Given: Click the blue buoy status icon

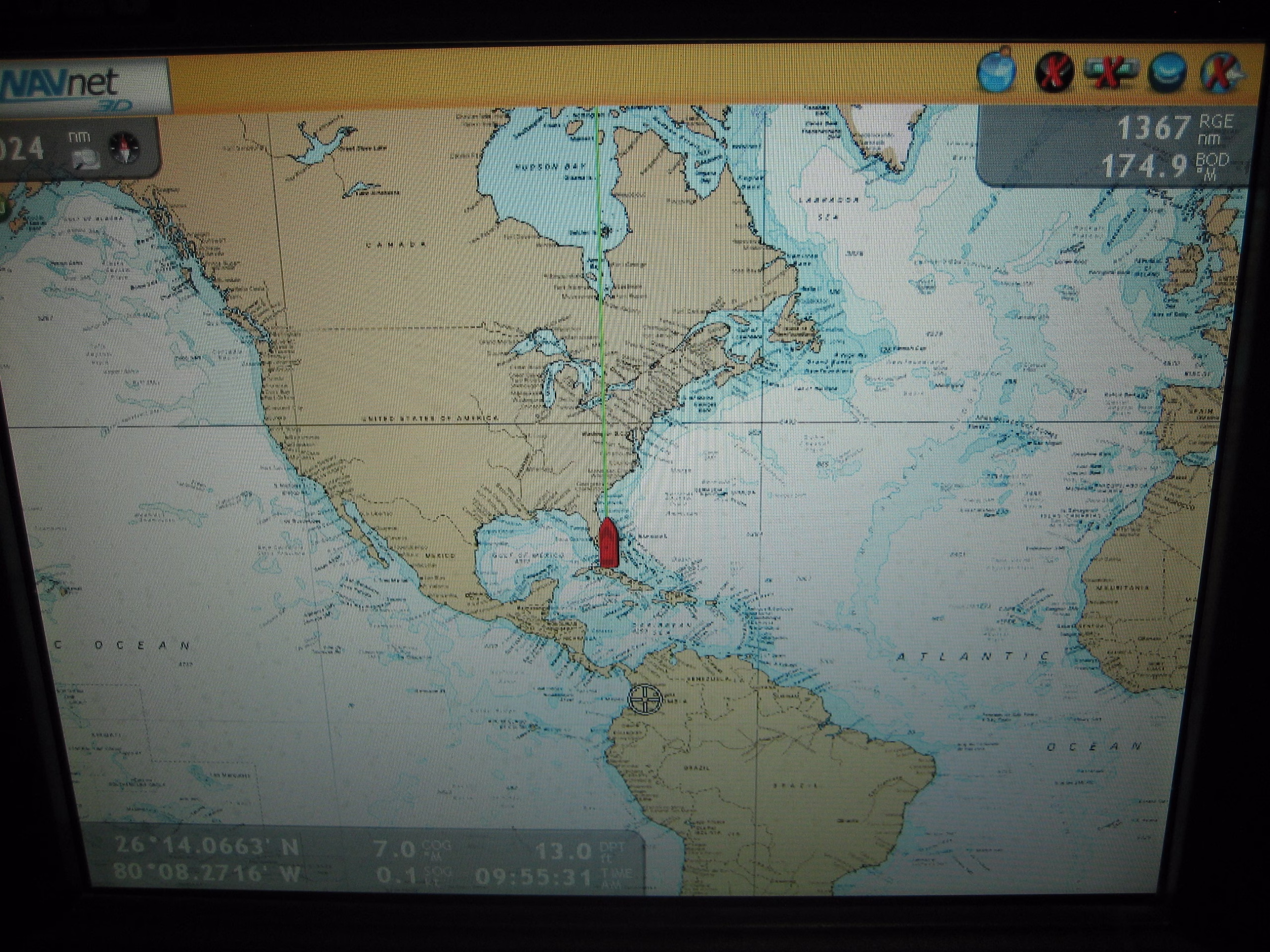Looking at the screenshot, I should pos(996,71).
